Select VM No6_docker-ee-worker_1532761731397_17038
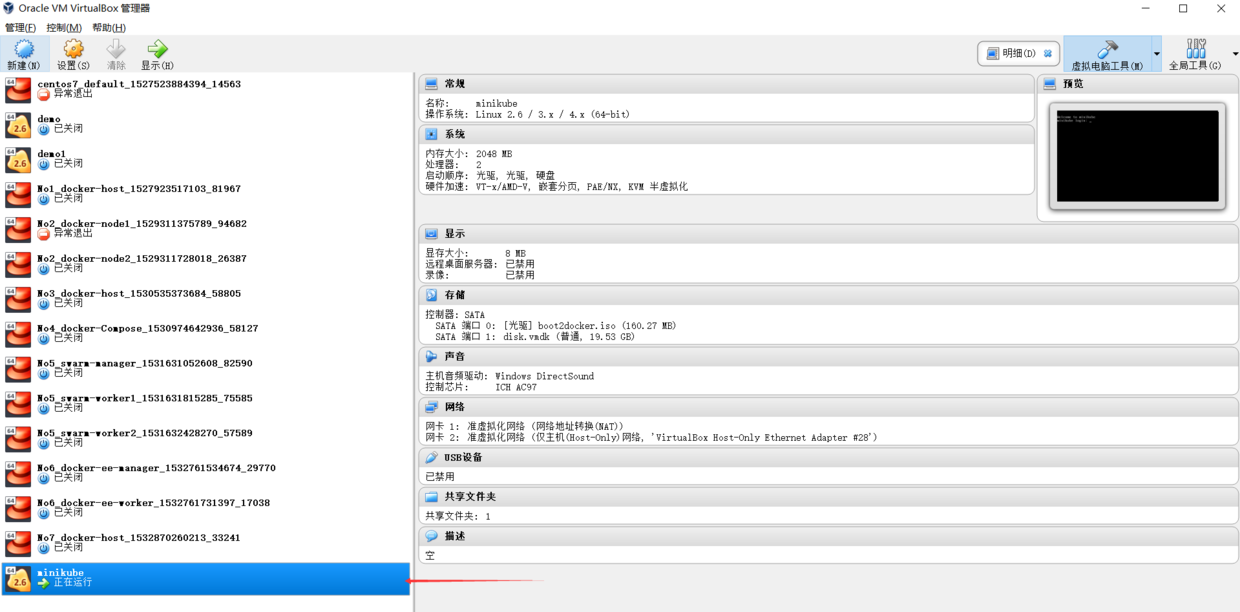The image size is (1240, 612). coord(207,509)
